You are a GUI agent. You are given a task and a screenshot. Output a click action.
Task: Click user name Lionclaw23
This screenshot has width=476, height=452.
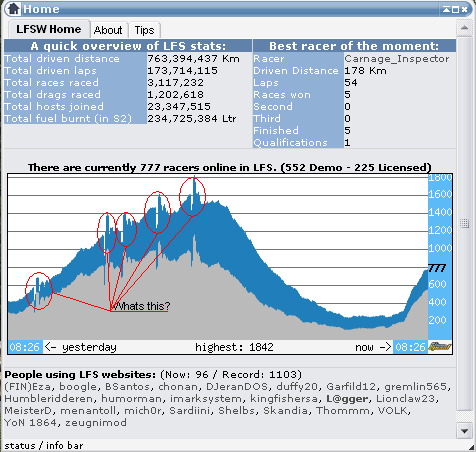pyautogui.click(x=406, y=399)
